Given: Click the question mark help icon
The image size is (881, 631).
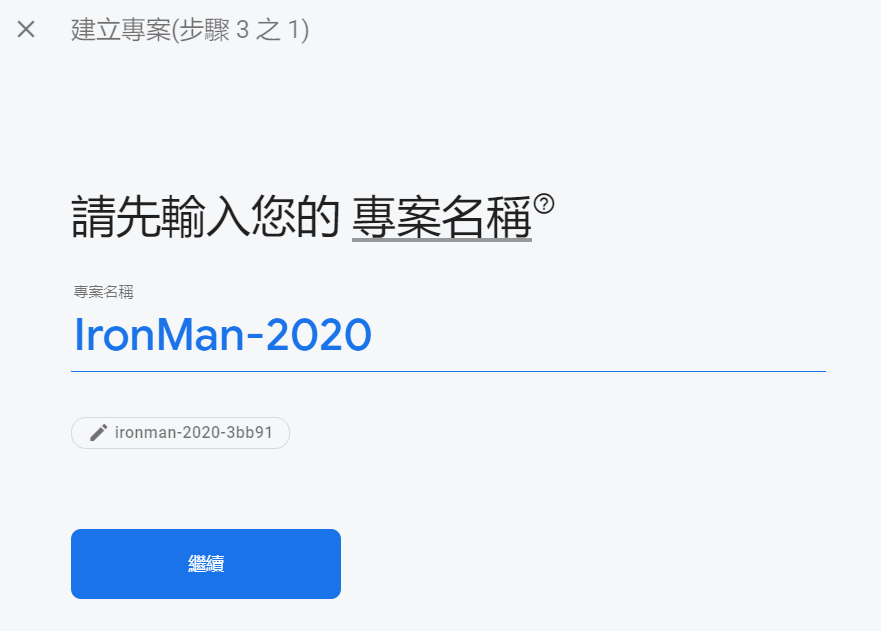Looking at the screenshot, I should [x=544, y=203].
